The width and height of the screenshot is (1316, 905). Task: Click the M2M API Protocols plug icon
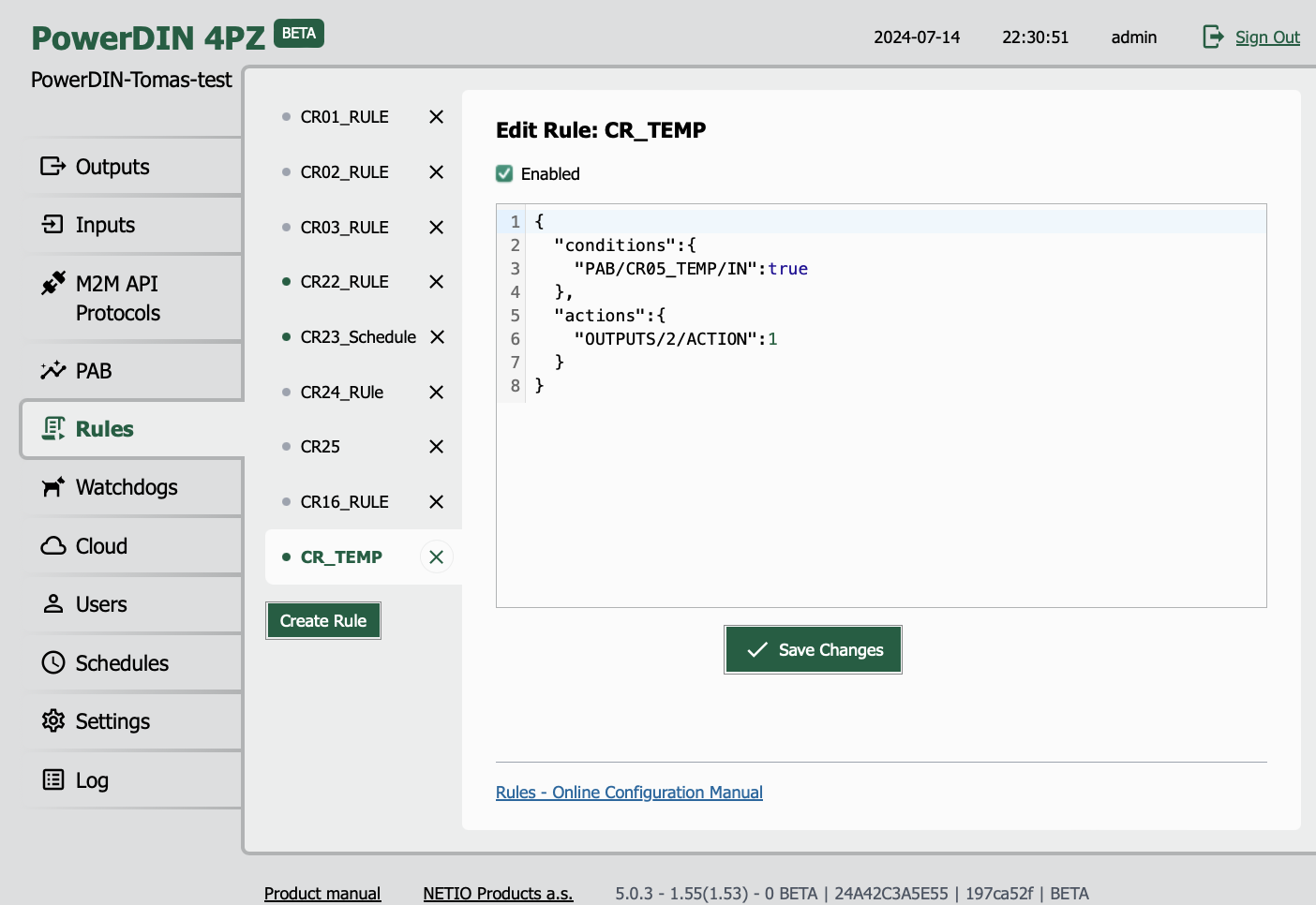click(x=52, y=283)
